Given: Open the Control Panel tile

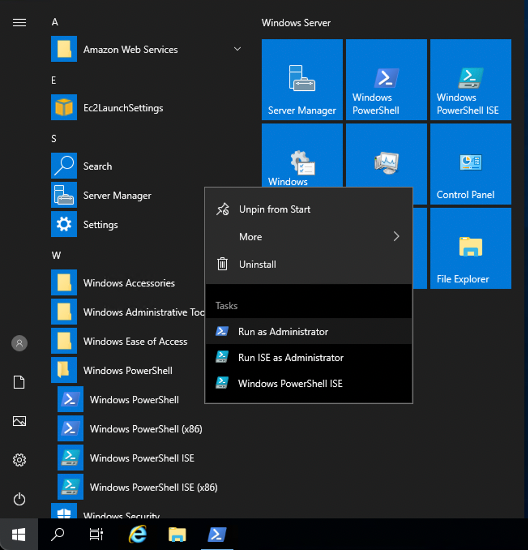Looking at the screenshot, I should point(470,164).
